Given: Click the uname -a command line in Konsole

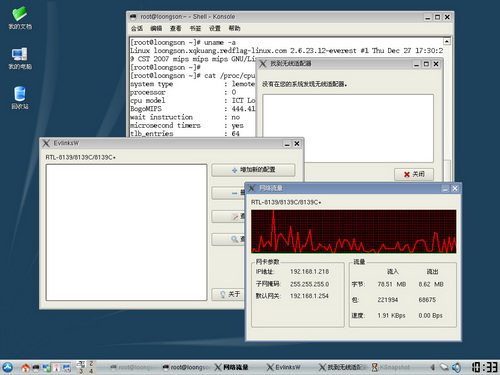Looking at the screenshot, I should coord(183,42).
